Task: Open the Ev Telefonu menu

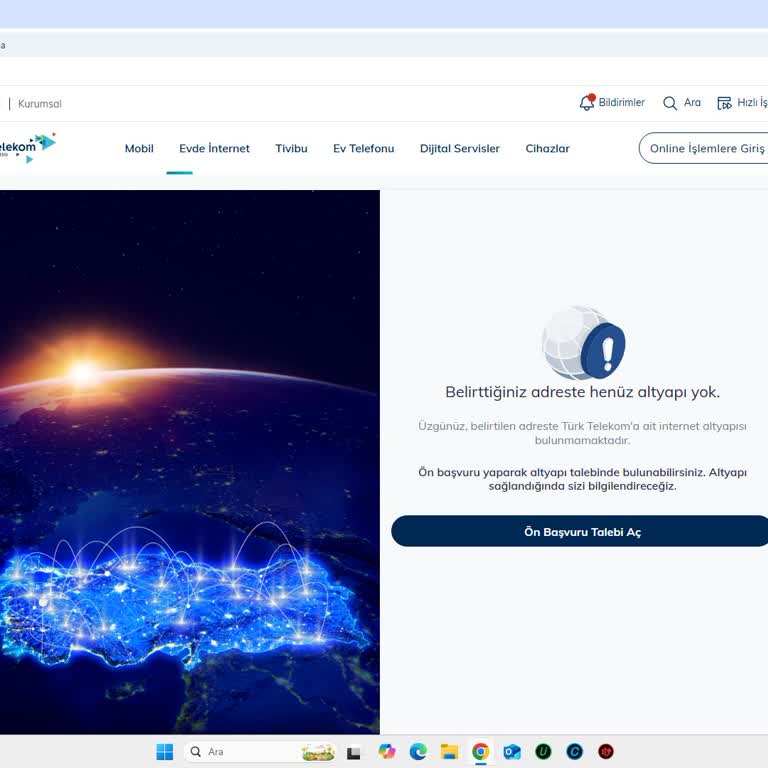Action: click(363, 148)
